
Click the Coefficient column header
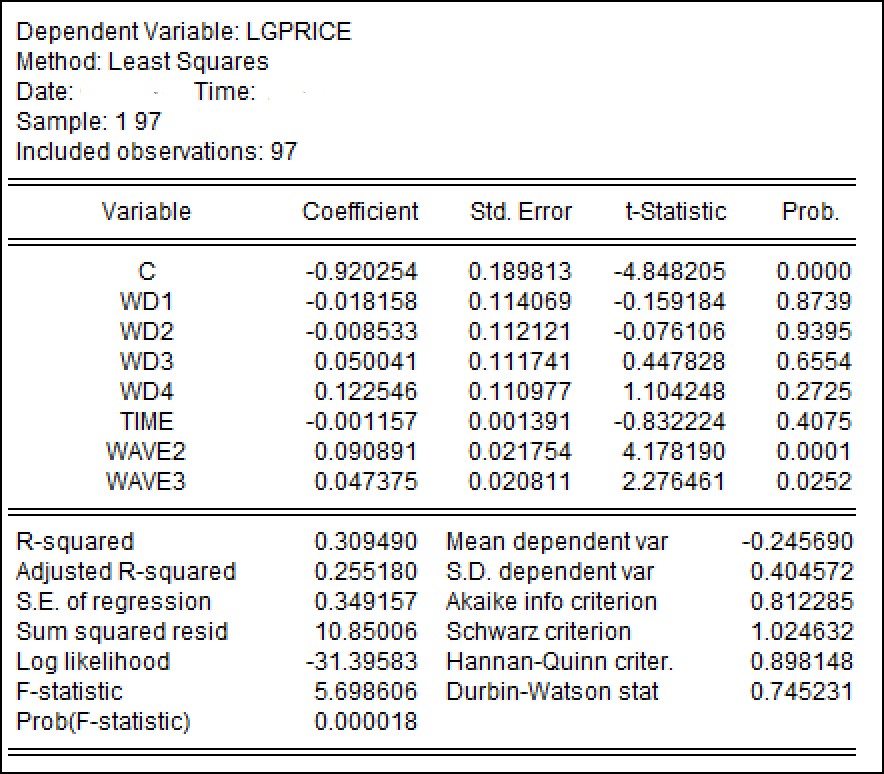pyautogui.click(x=360, y=212)
